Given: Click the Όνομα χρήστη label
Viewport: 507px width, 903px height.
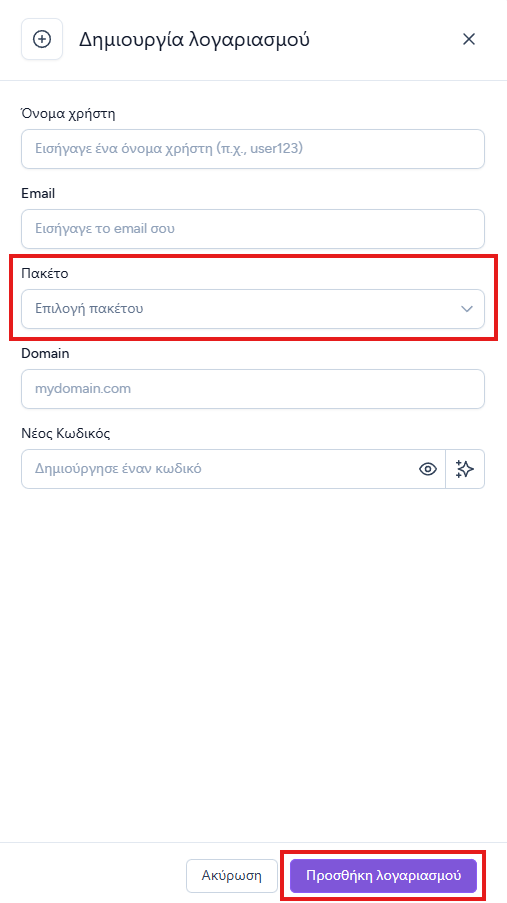Looking at the screenshot, I should click(x=68, y=113).
